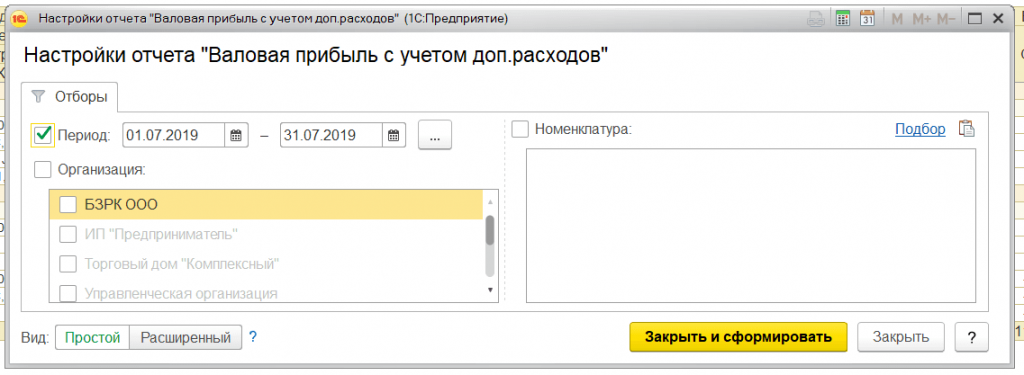Click the printer icon in title bar

click(816, 19)
